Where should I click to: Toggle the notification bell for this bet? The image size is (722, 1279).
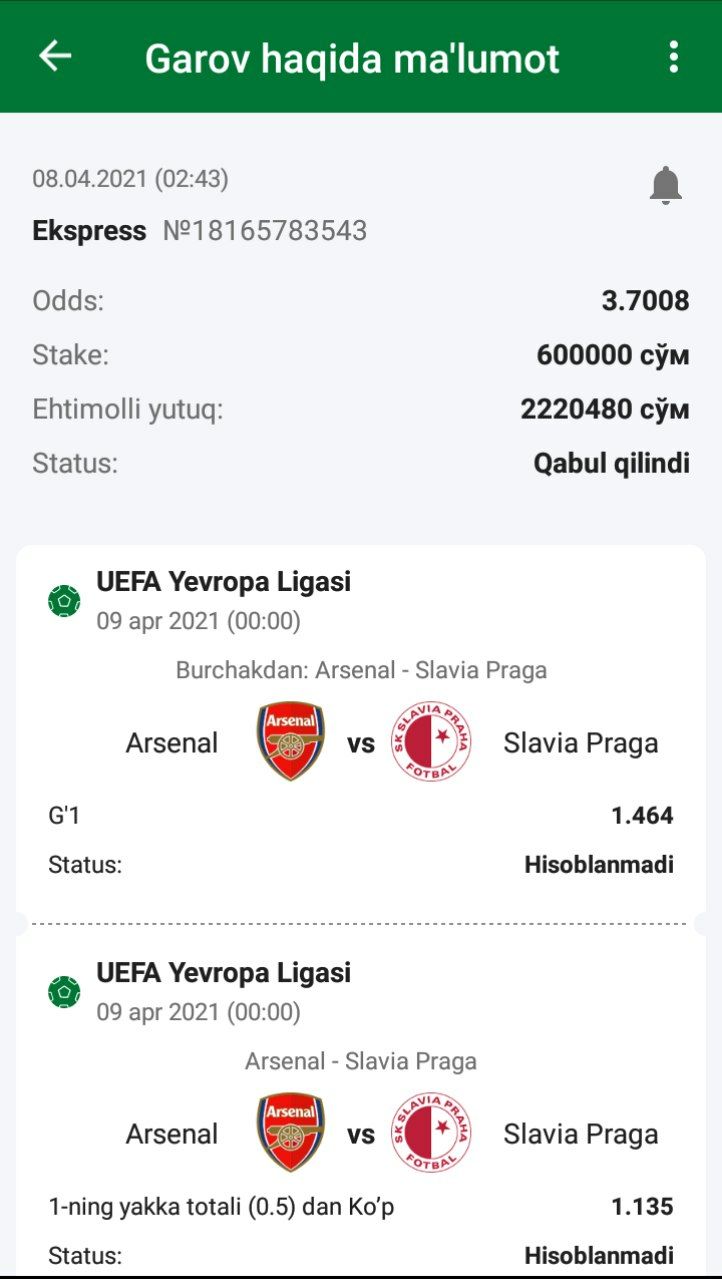(665, 186)
